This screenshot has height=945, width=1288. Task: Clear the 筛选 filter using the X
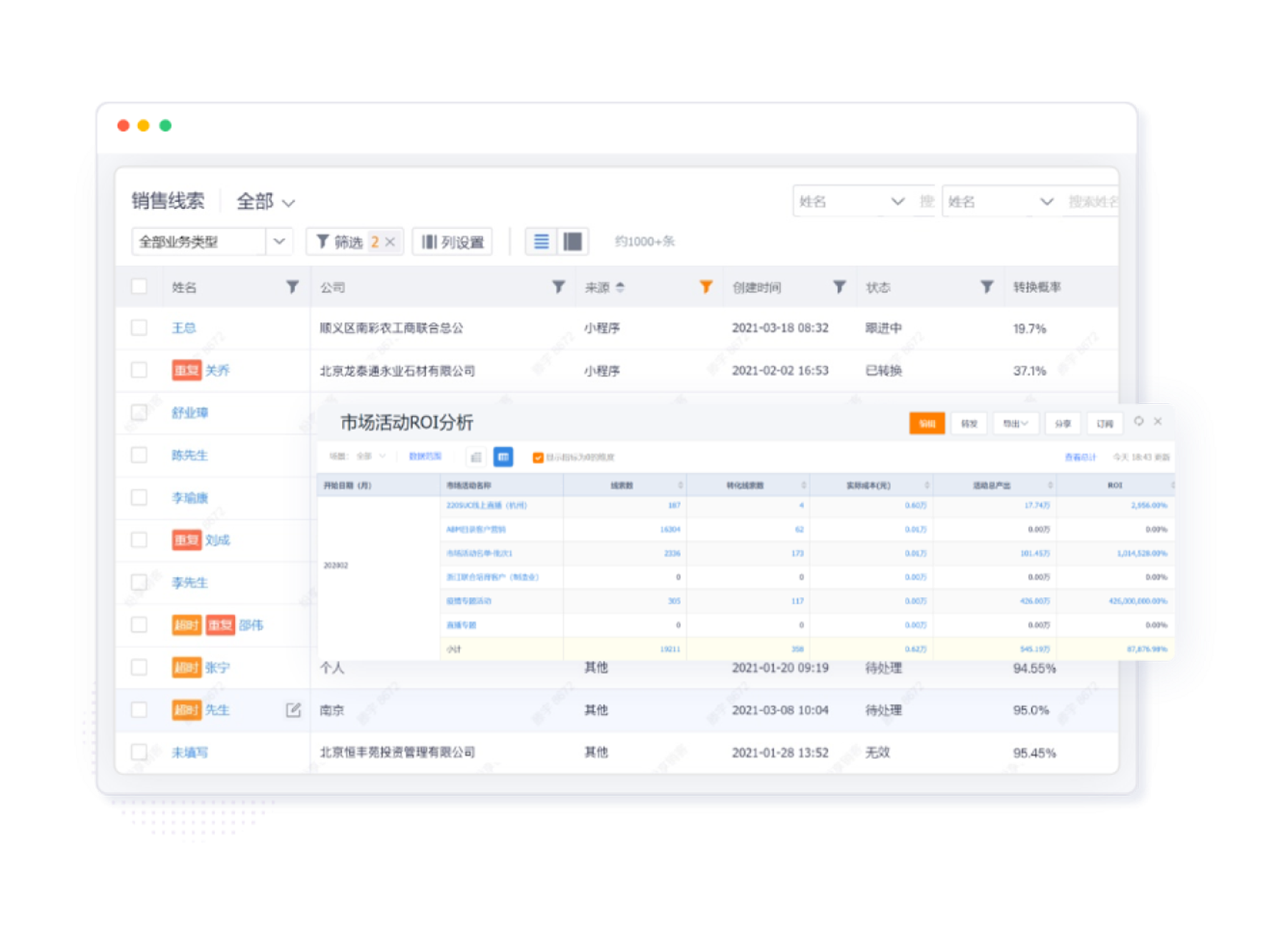tap(390, 242)
